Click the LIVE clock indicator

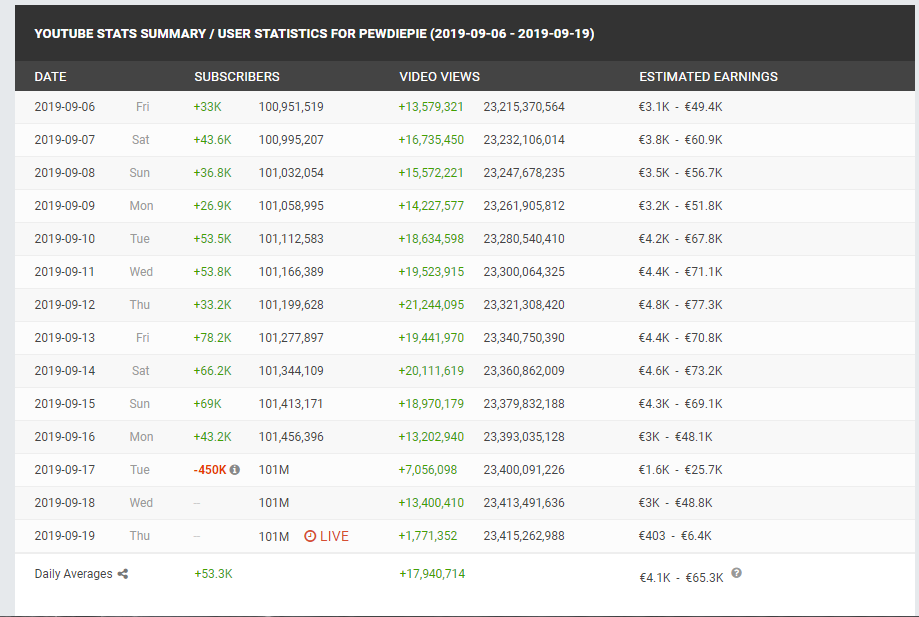click(326, 536)
